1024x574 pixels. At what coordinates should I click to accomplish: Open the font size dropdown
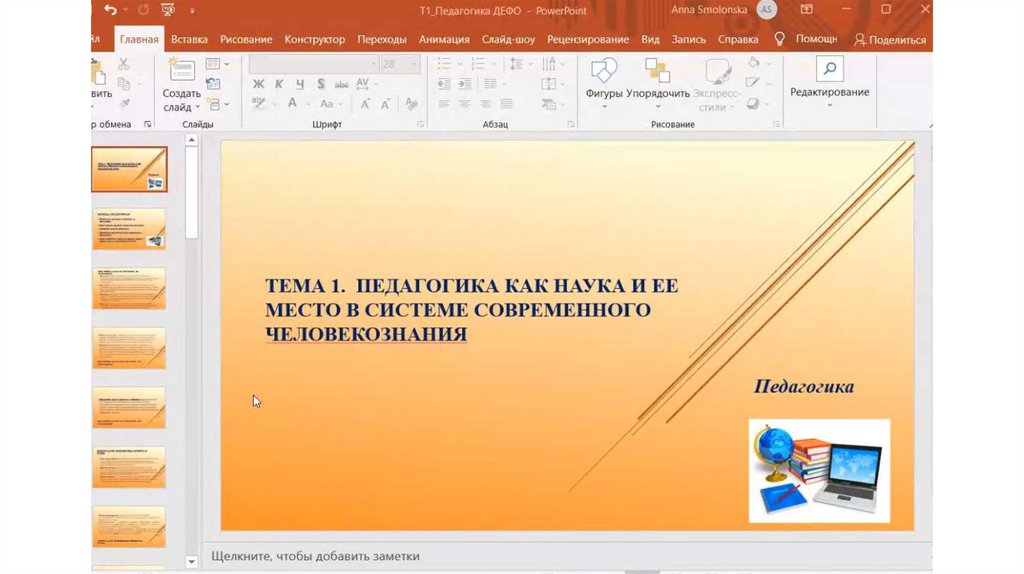click(415, 64)
